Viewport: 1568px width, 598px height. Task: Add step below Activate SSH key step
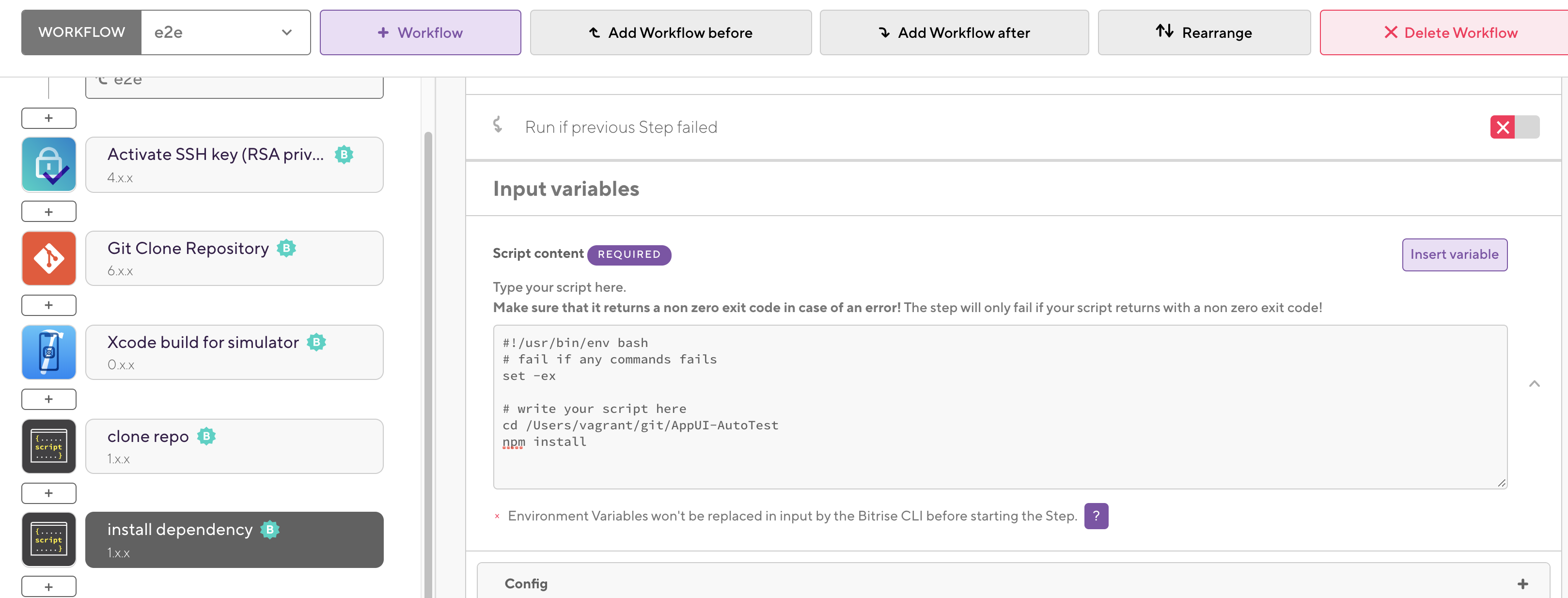point(48,212)
